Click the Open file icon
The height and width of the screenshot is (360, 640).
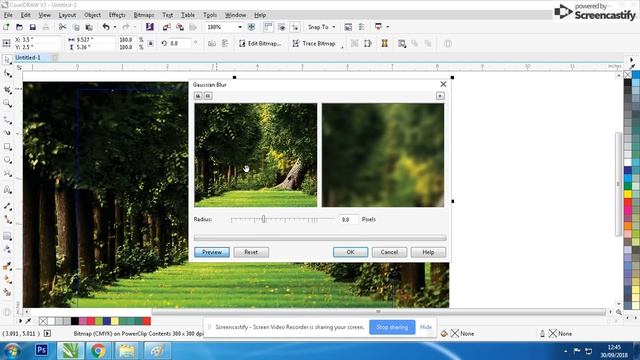tap(19, 27)
